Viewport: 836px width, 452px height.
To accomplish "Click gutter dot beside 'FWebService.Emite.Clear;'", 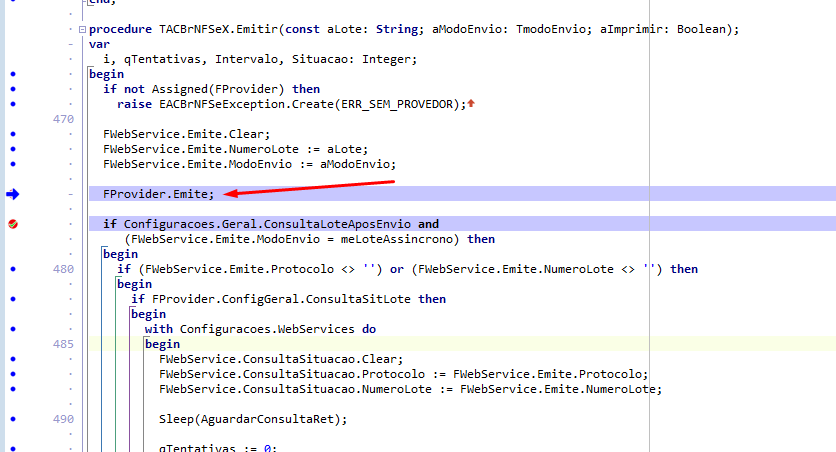I will pos(13,134).
